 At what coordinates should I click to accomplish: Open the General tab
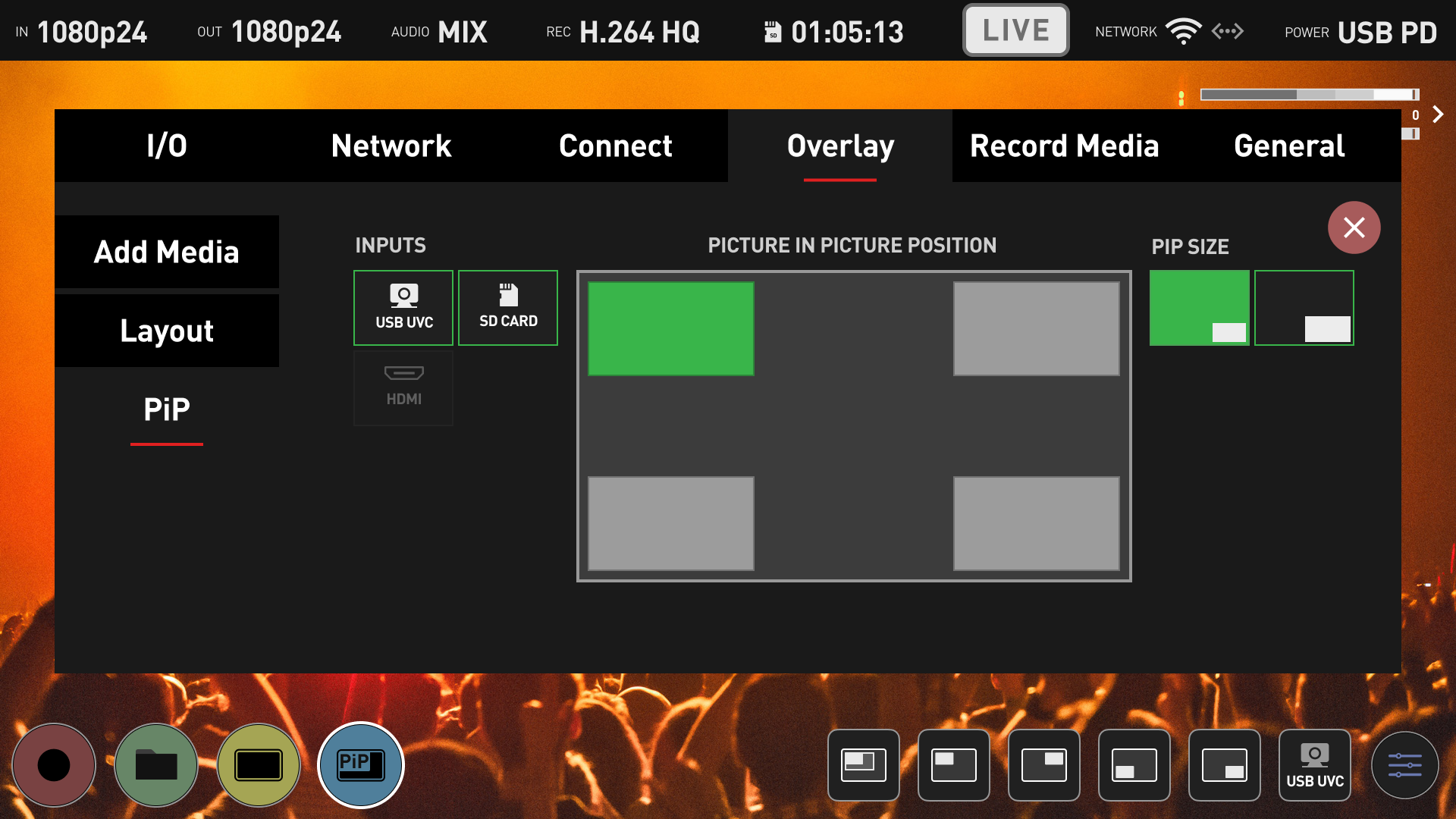click(1289, 146)
